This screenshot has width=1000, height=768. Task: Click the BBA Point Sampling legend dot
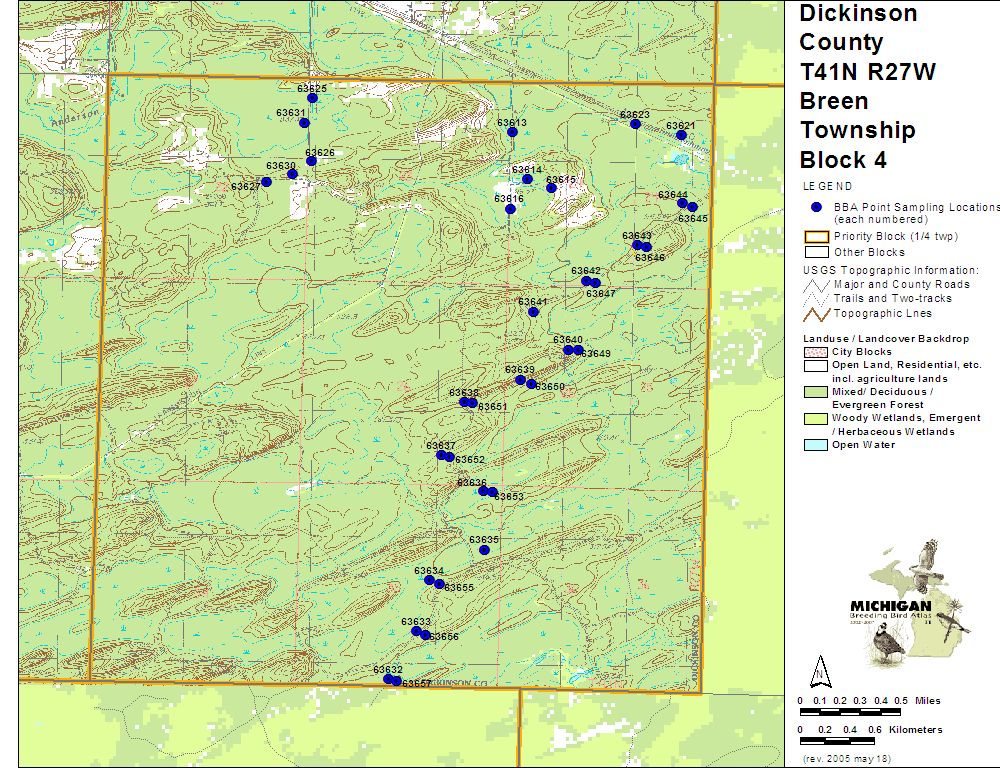[x=816, y=207]
